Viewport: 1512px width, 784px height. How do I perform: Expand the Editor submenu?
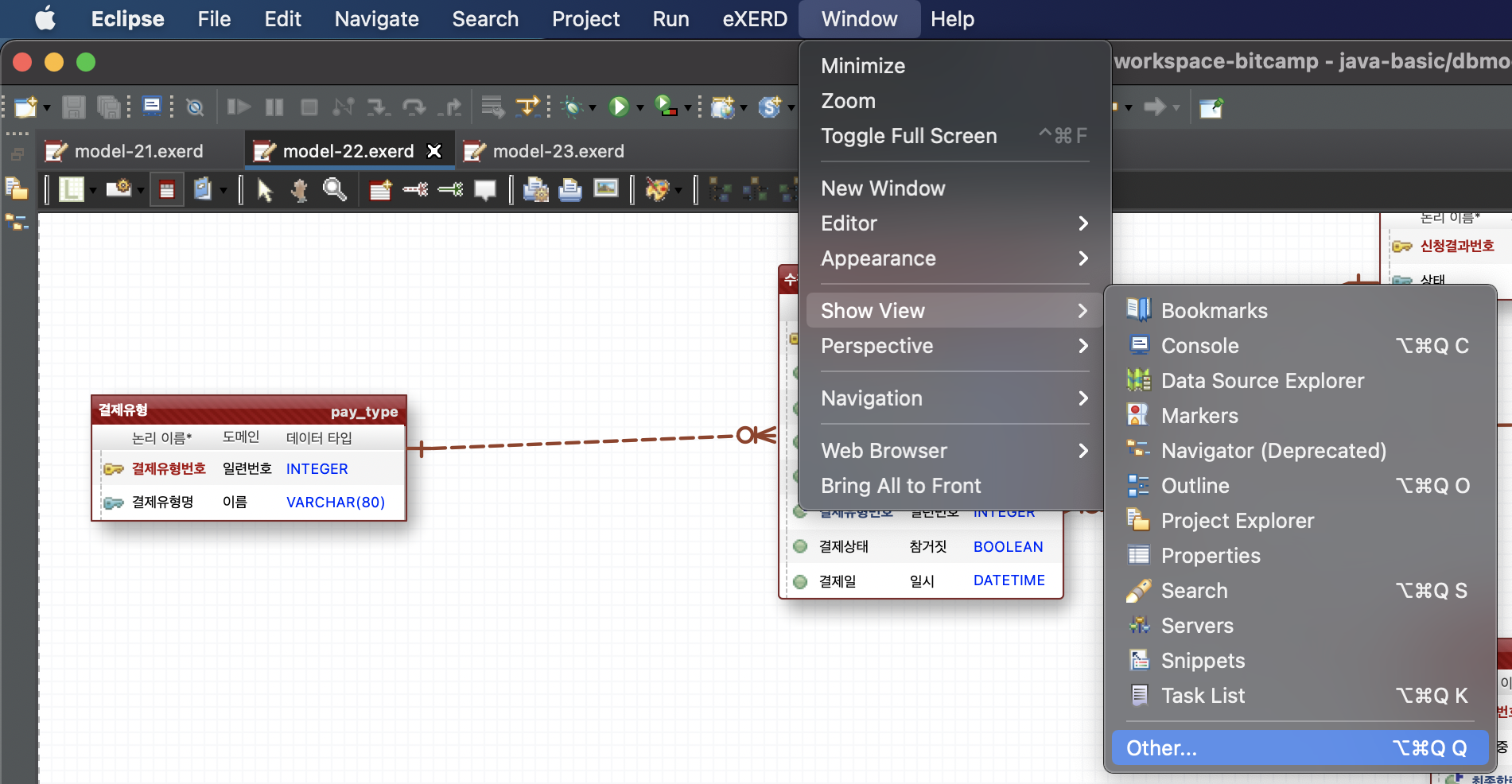[954, 223]
